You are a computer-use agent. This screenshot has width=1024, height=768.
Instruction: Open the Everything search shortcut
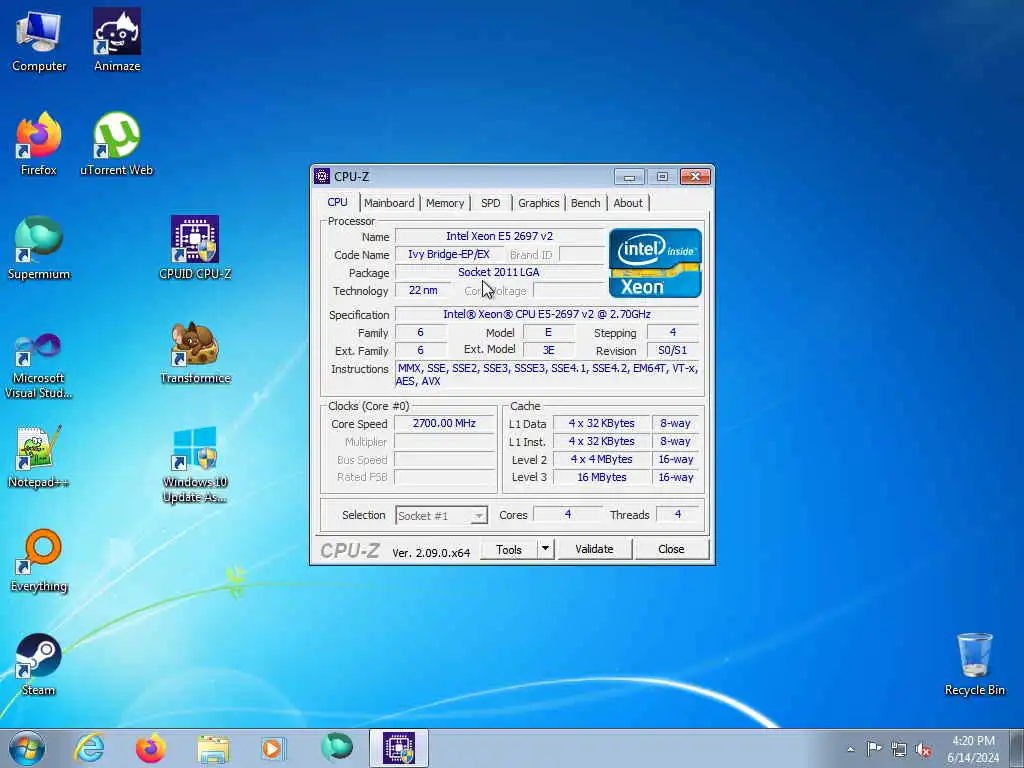tap(39, 561)
